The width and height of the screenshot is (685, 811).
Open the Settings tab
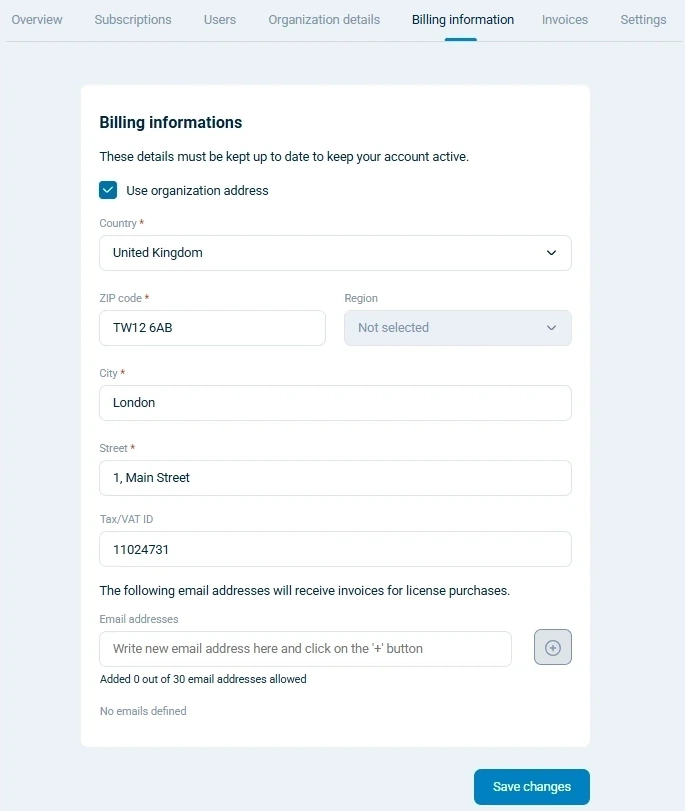point(643,19)
